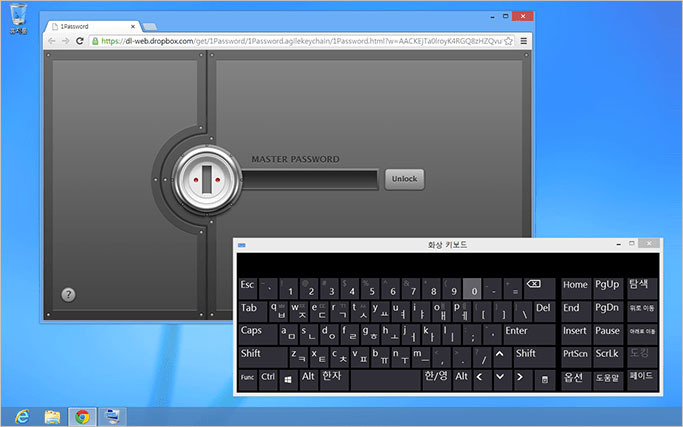Tap the m ㅡ key
This screenshot has width=683, height=427.
pyautogui.click(x=421, y=357)
